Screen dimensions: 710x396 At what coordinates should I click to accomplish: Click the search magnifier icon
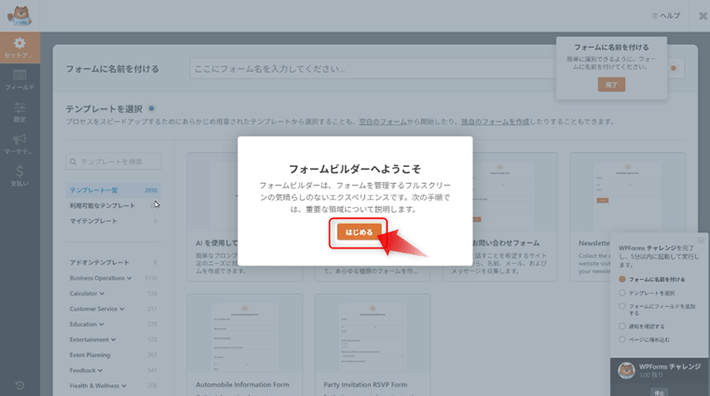pos(73,162)
